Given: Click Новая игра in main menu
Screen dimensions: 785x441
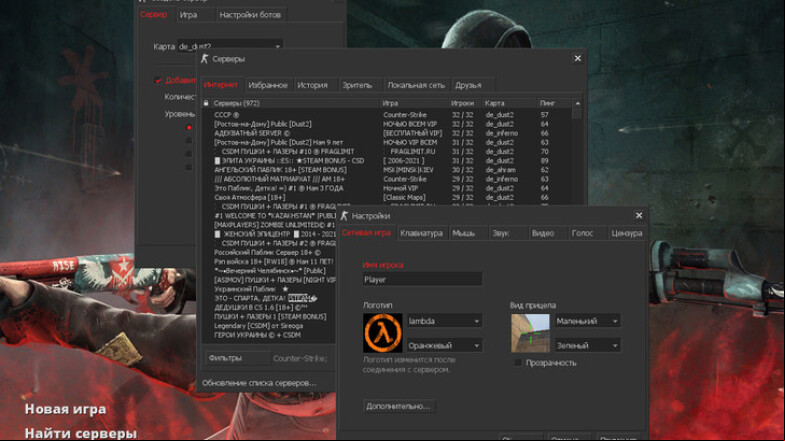Looking at the screenshot, I should point(66,409).
